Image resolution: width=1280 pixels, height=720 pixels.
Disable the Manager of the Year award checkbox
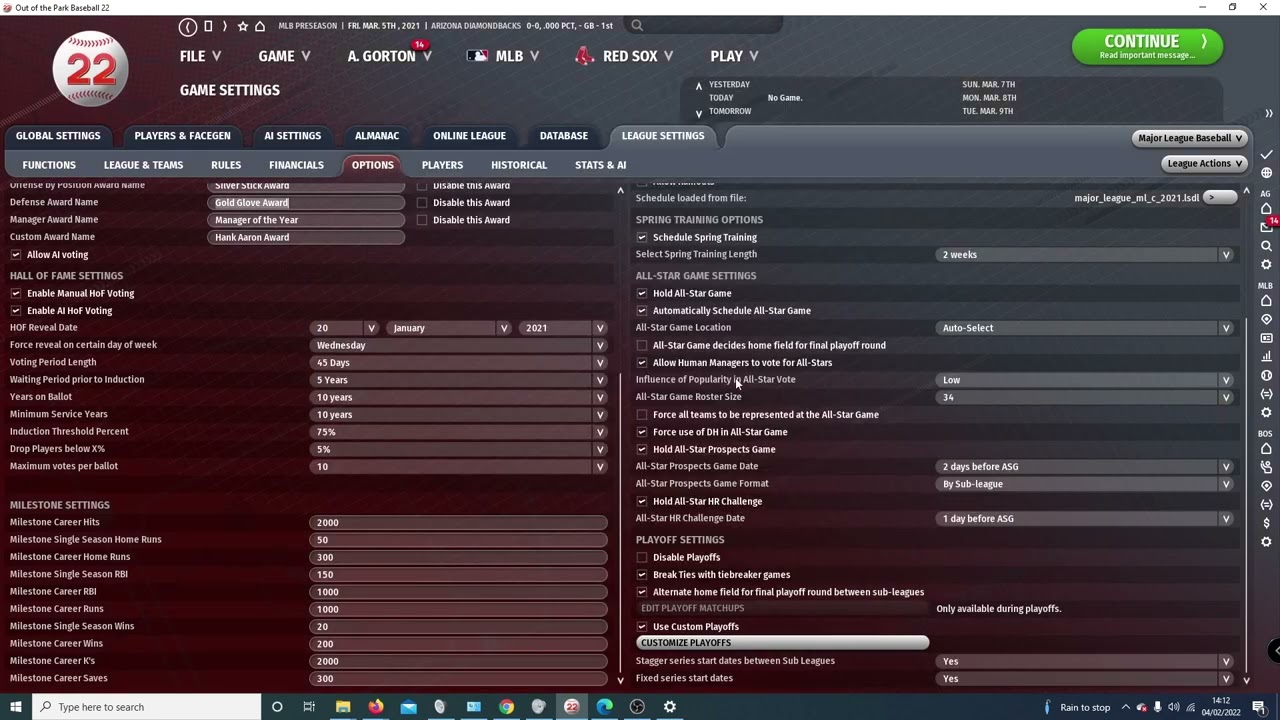tap(422, 220)
